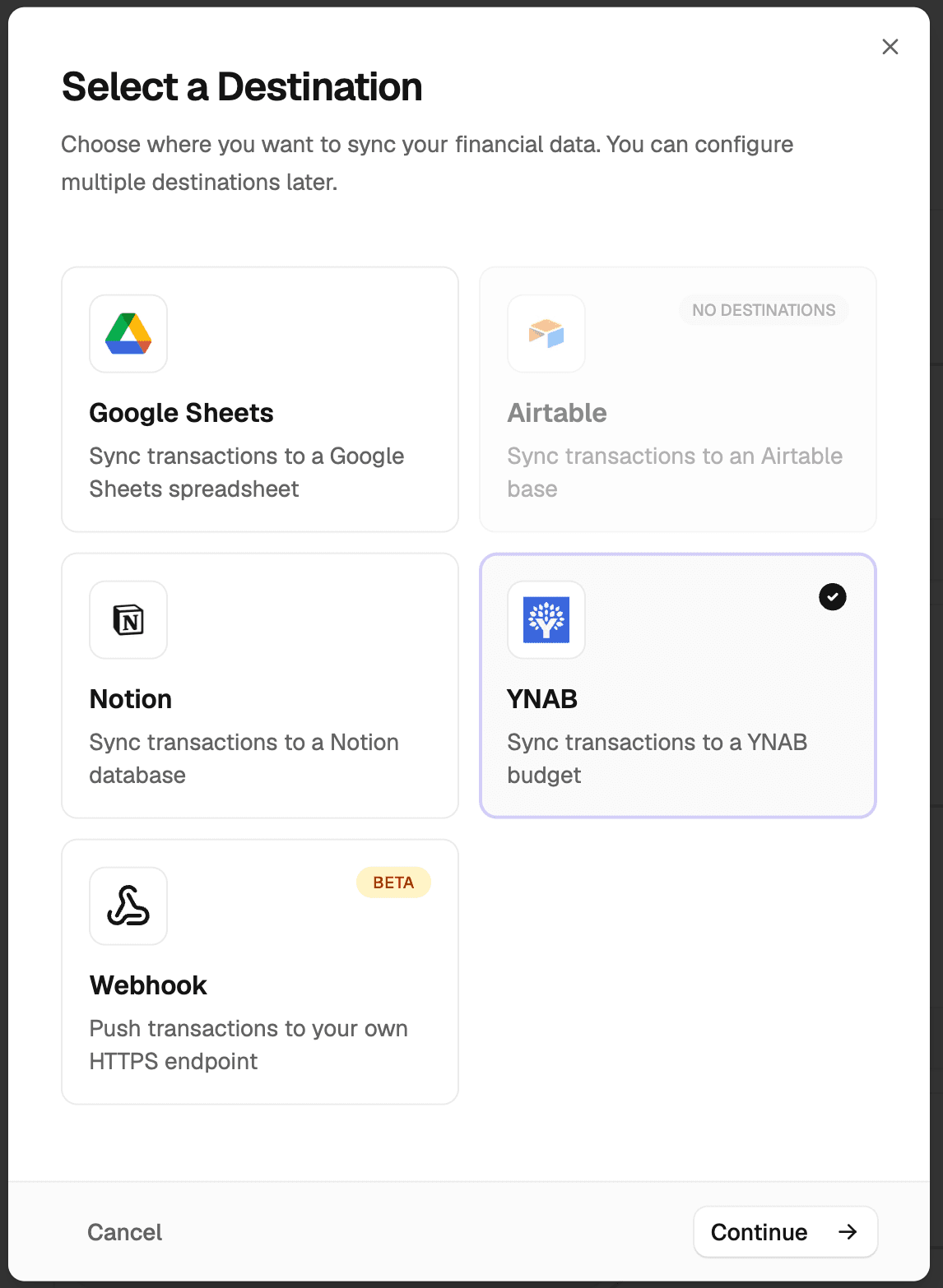
Task: Click the BETA badge on Webhook
Action: pos(393,882)
